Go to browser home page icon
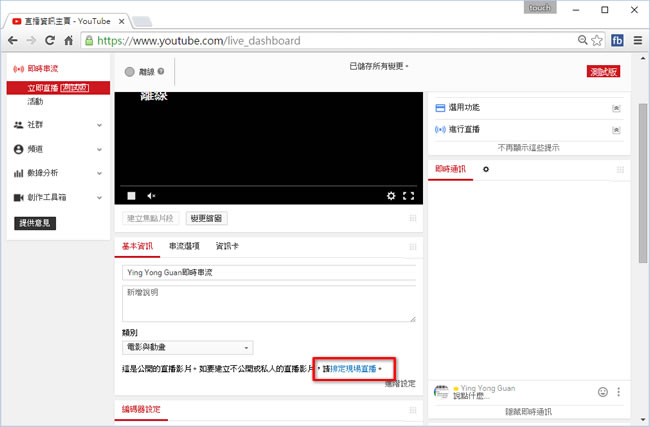 tap(68, 40)
